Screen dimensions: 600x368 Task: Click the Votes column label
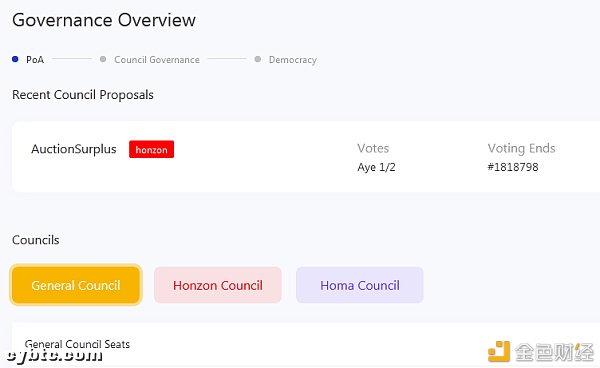(373, 148)
